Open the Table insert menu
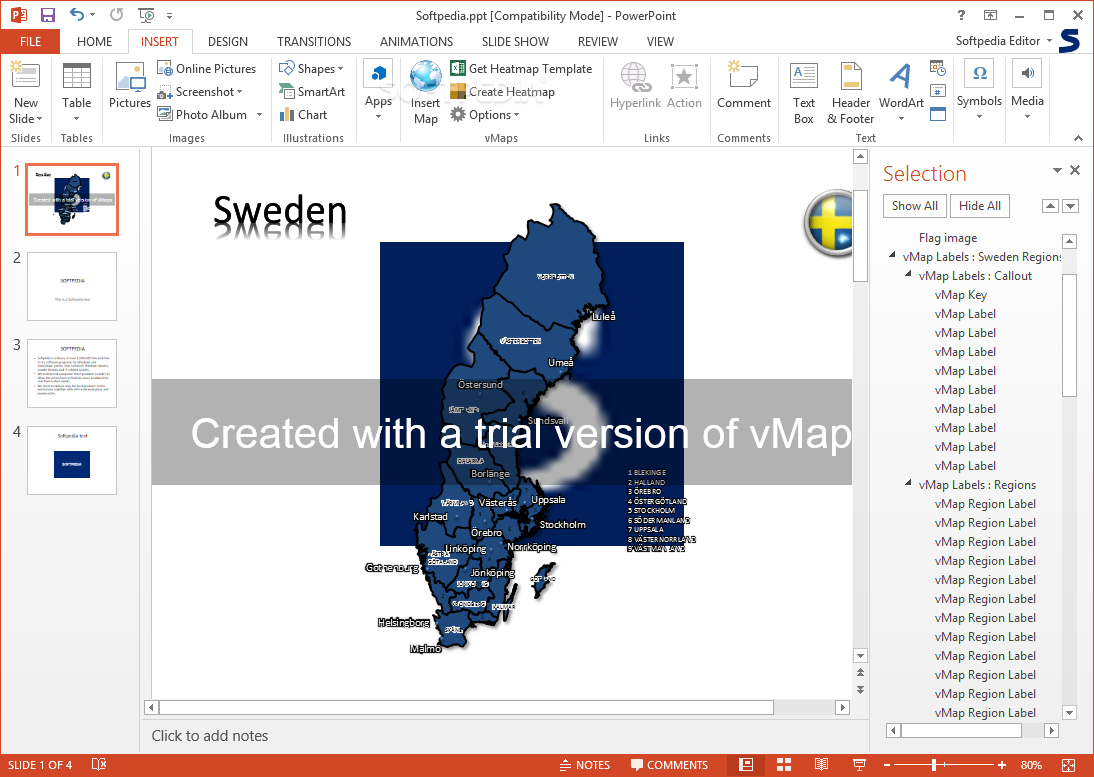 (76, 93)
